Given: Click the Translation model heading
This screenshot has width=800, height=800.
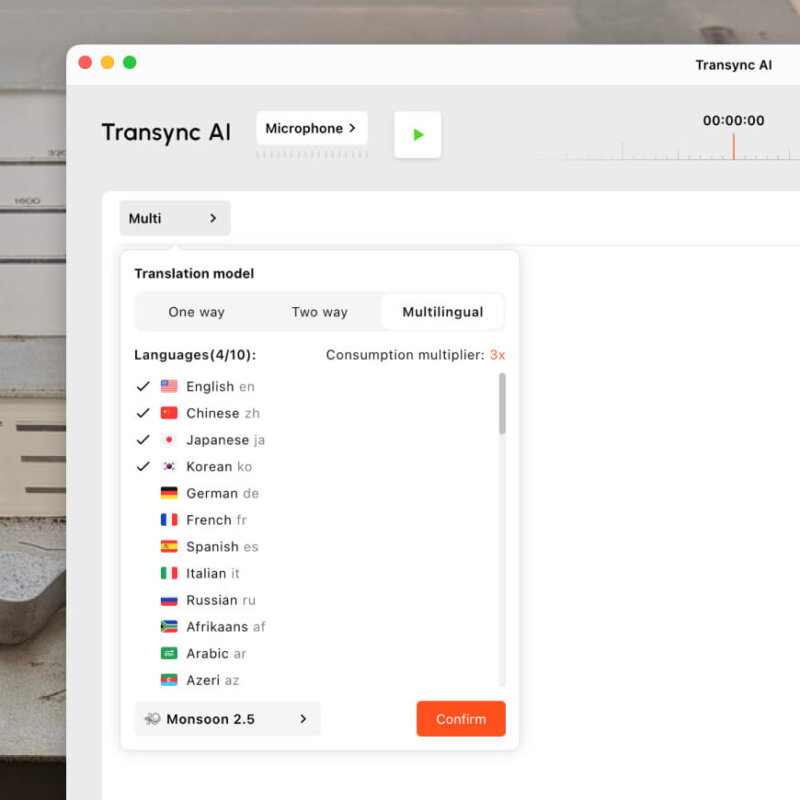Looking at the screenshot, I should 194,273.
